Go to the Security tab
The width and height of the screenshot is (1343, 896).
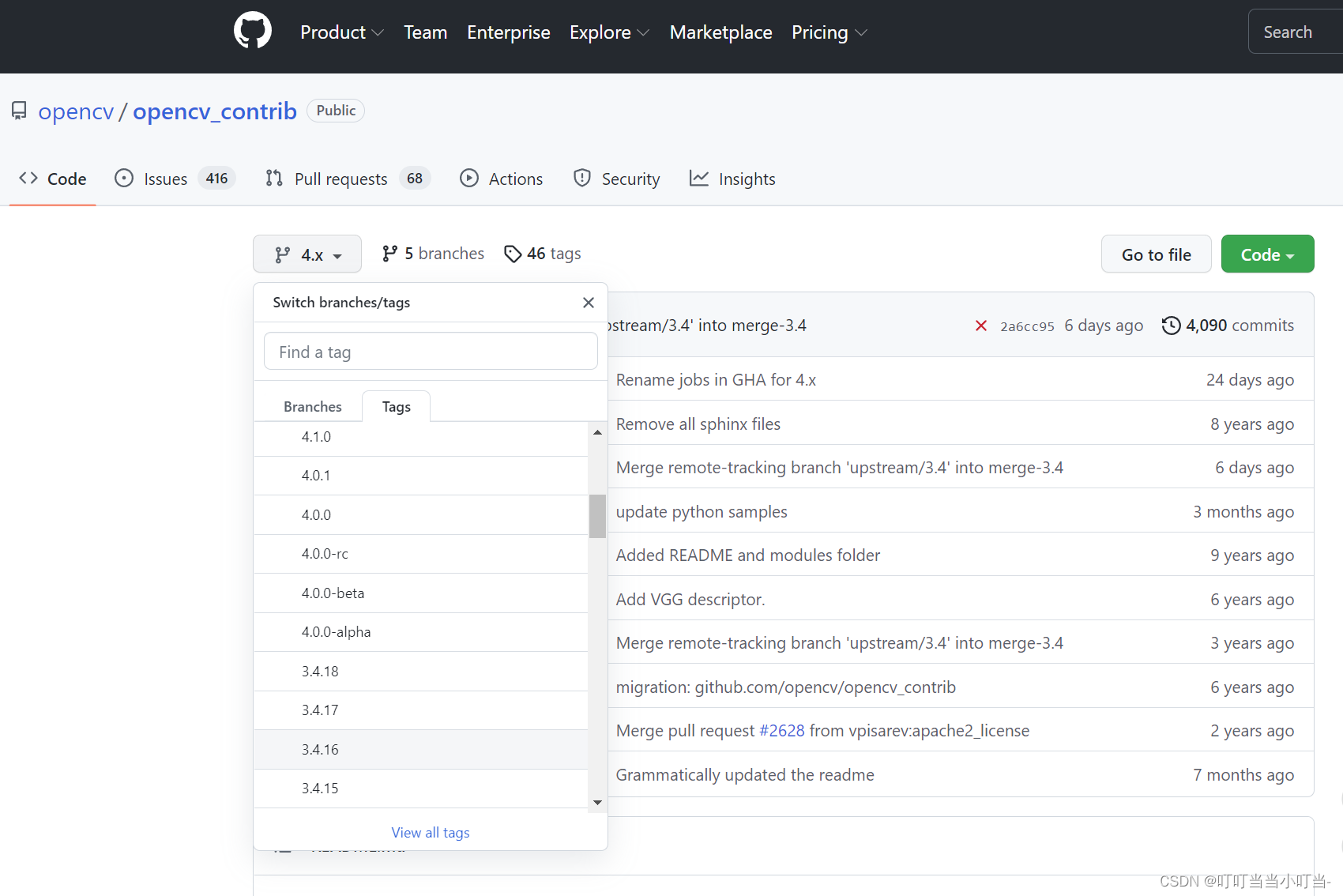pyautogui.click(x=617, y=179)
